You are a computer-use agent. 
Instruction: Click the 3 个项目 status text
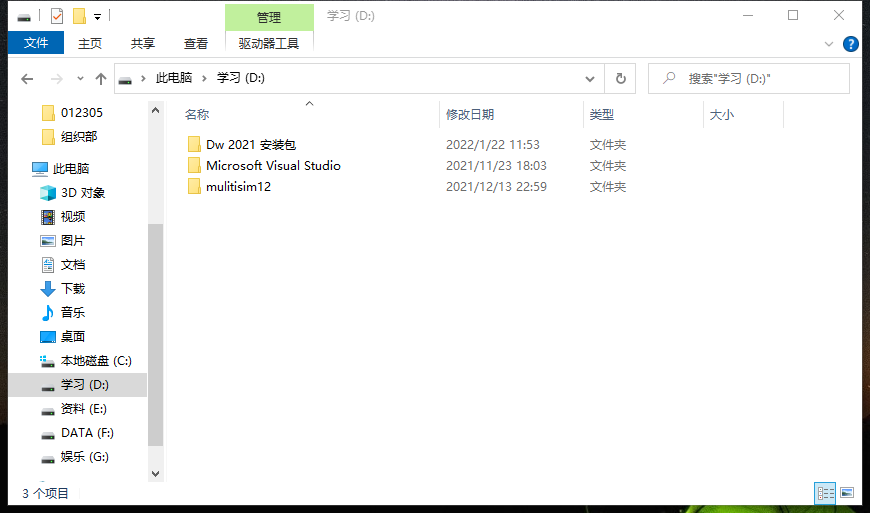(45, 493)
